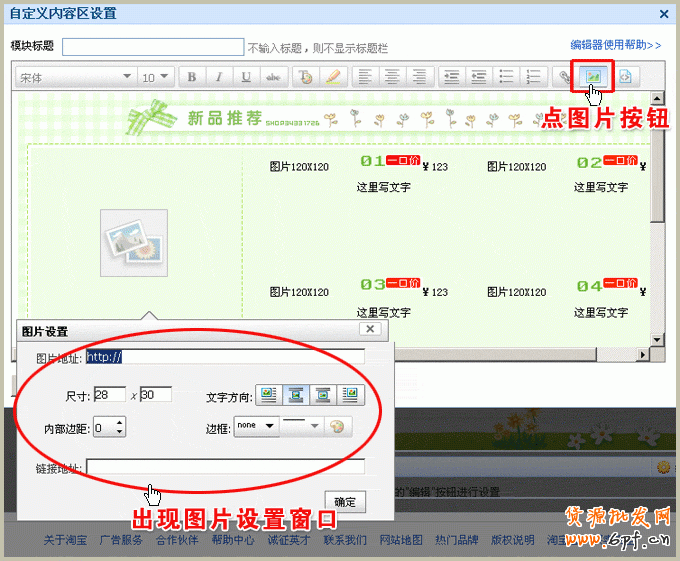Select the last text direction option
Screen dimensions: 680x561
[x=349, y=395]
